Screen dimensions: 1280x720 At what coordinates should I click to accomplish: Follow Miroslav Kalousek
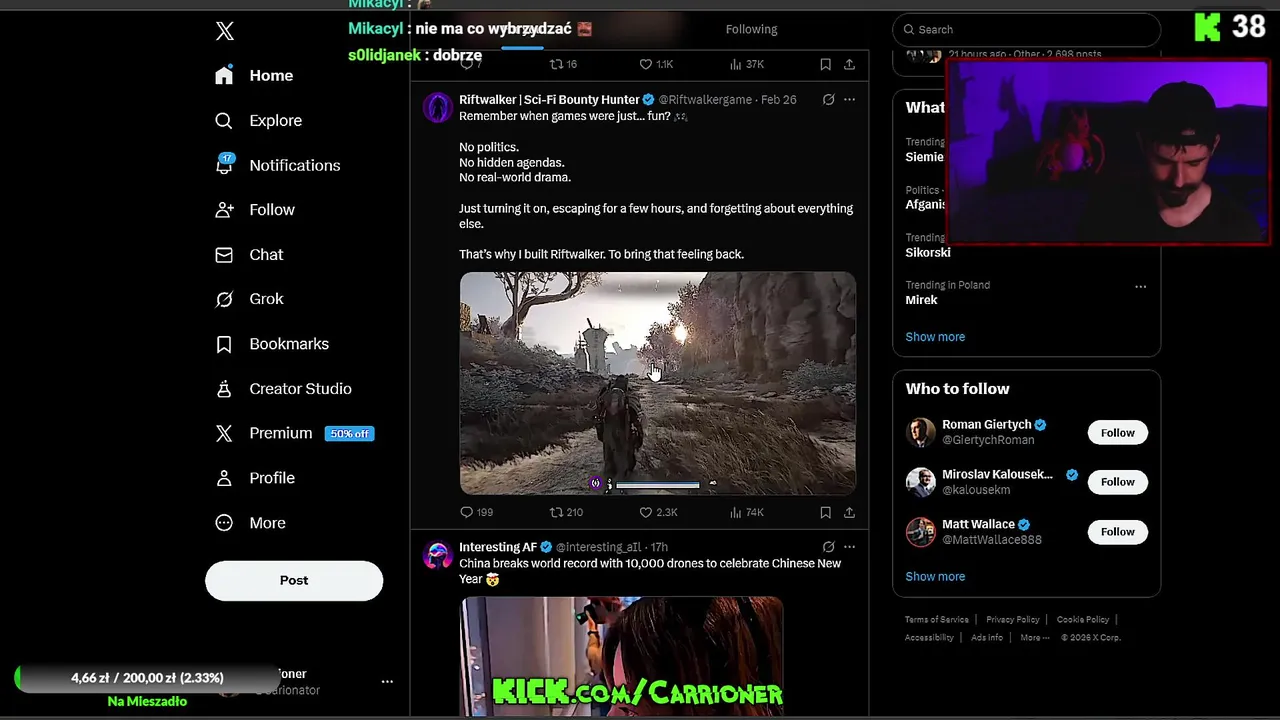[x=1117, y=482]
